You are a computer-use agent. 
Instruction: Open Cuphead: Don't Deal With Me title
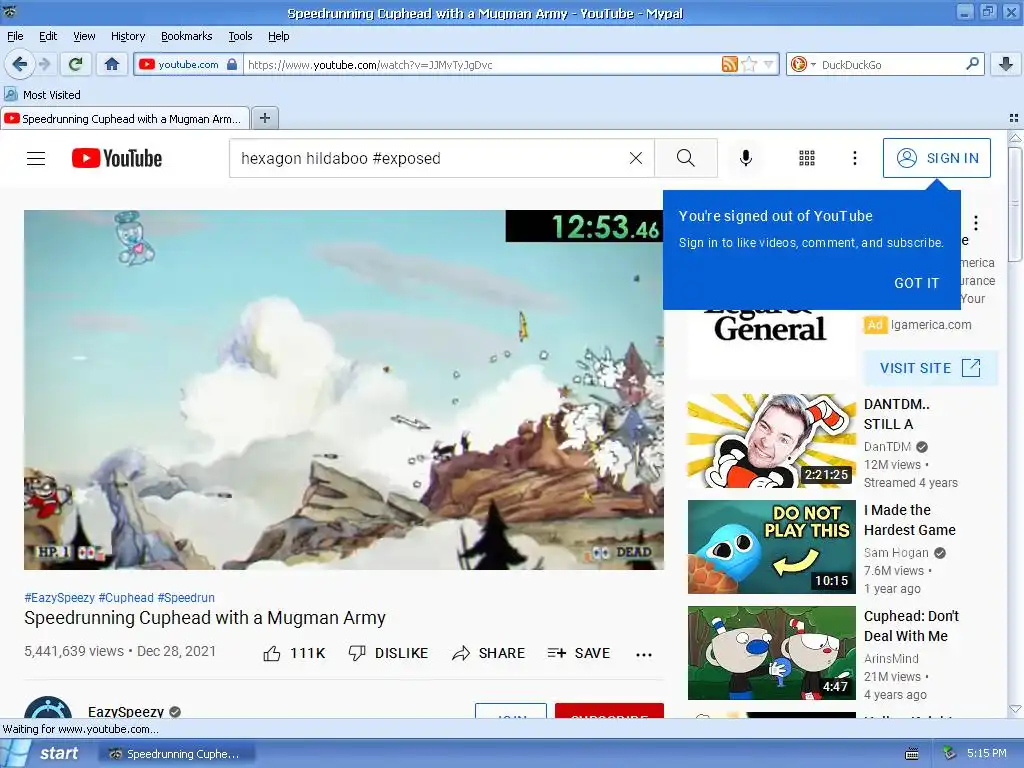click(911, 626)
